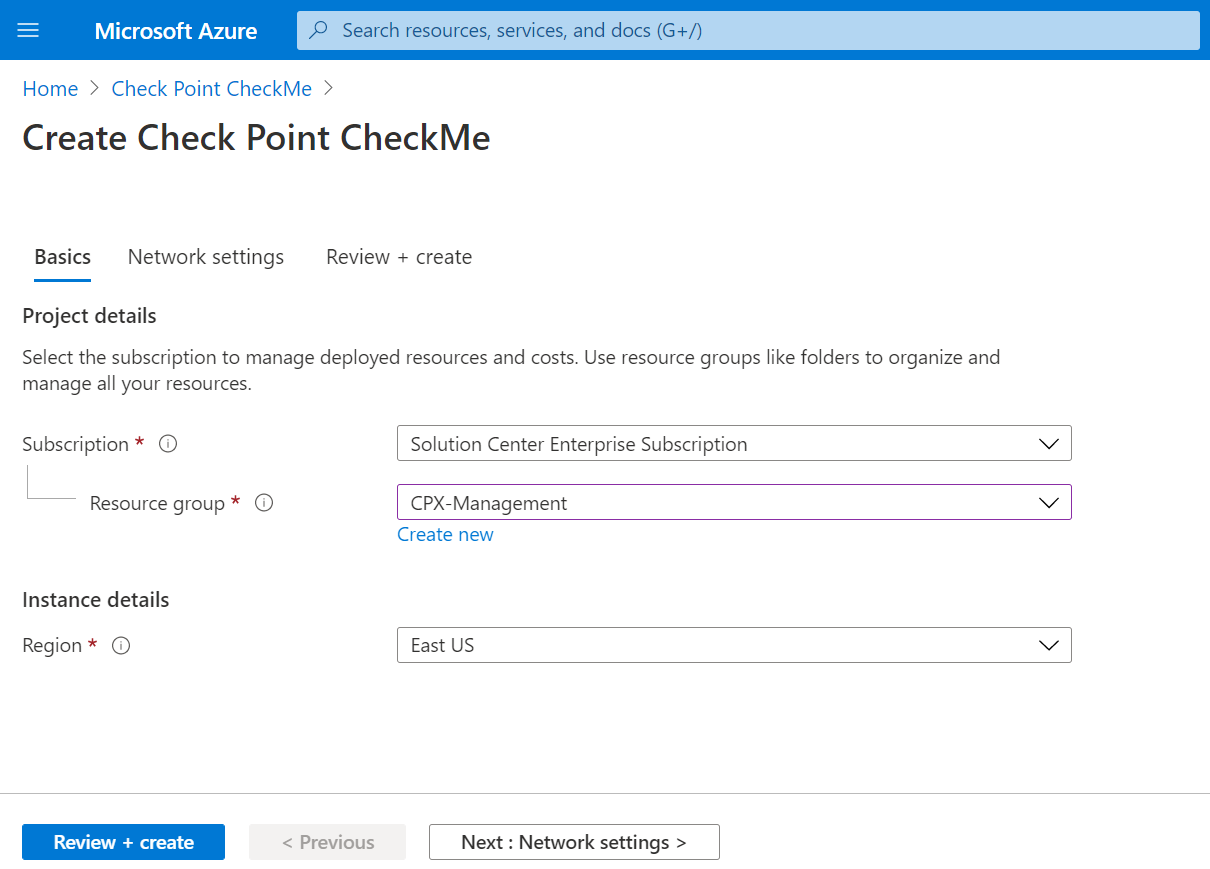
Task: Switch to the Review + create tab
Action: click(399, 257)
